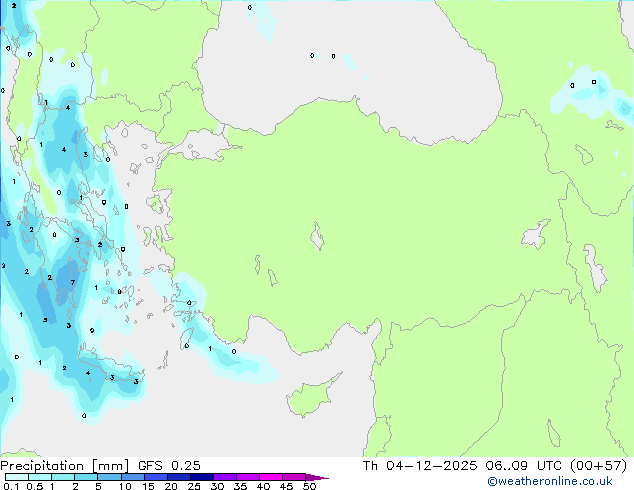Screen dimensions: 634x490
Task: Click the 0.1–0.5 mm legend color box
Action: click(17, 477)
